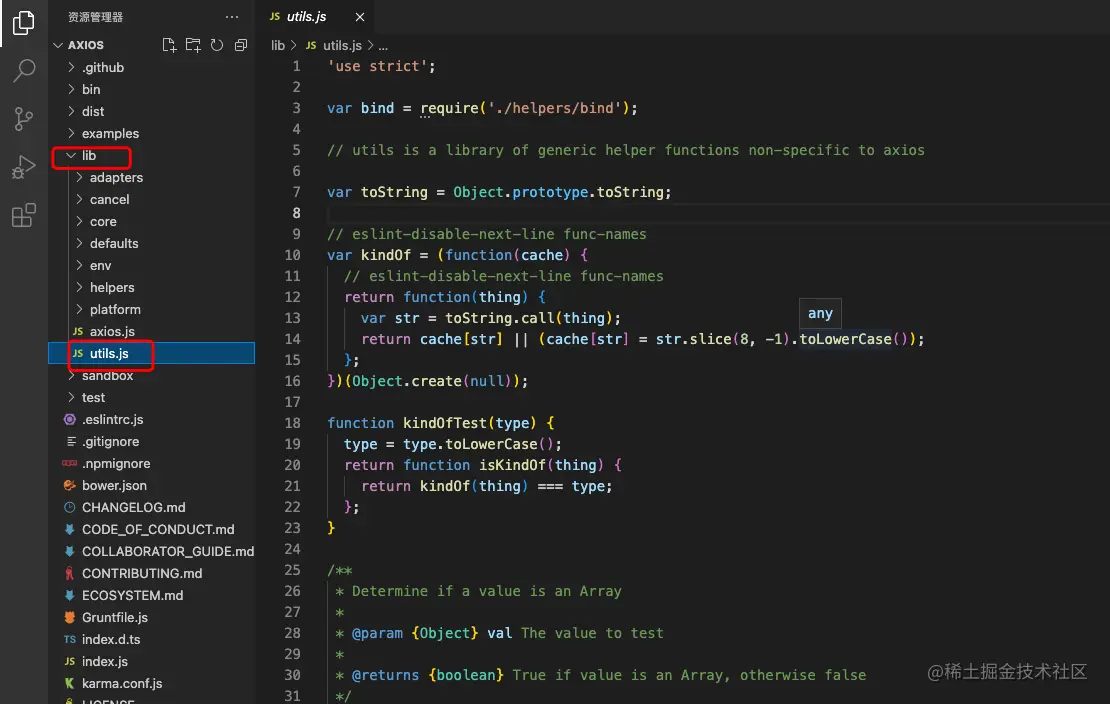The width and height of the screenshot is (1110, 704).
Task: Open index.d.ts file
Action: point(151,639)
